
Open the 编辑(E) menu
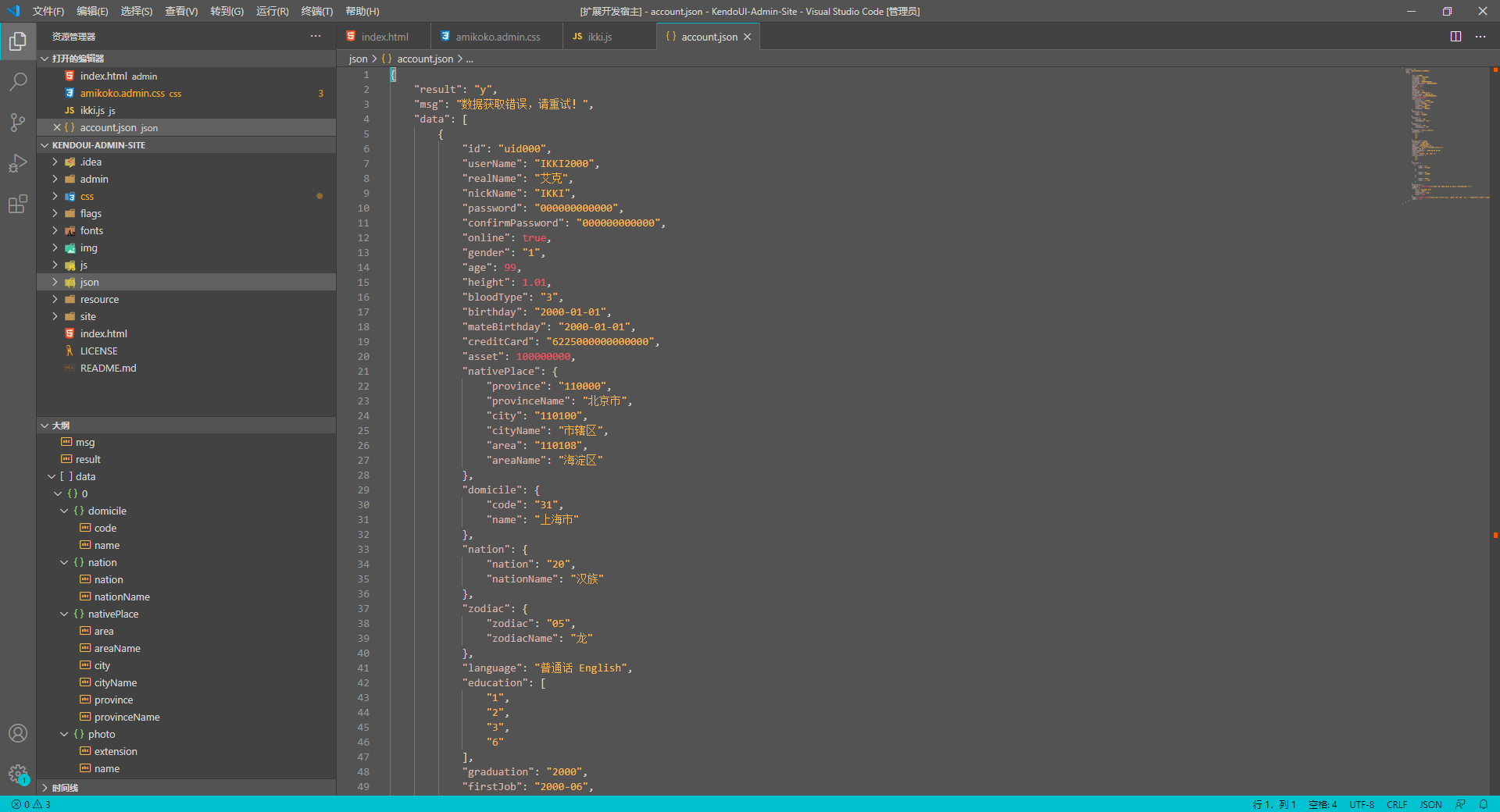point(92,11)
